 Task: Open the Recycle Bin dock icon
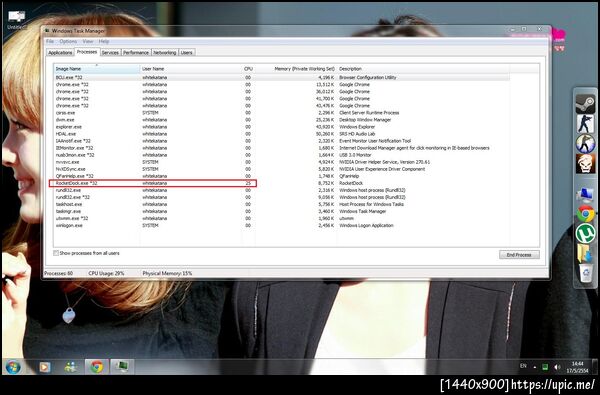tap(586, 274)
